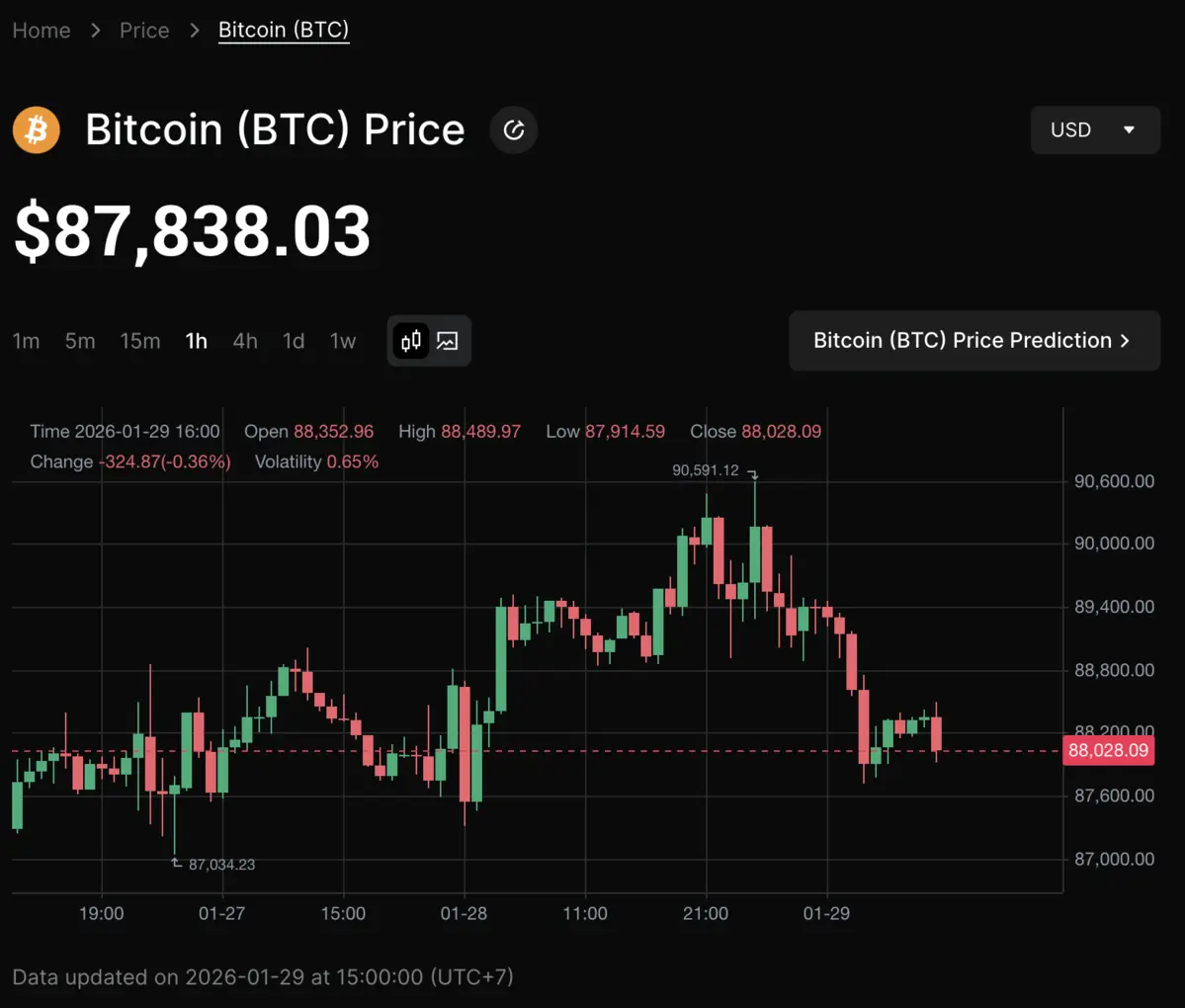This screenshot has height=1008, width=1185.
Task: Switch to the line chart view icon
Action: [x=447, y=340]
